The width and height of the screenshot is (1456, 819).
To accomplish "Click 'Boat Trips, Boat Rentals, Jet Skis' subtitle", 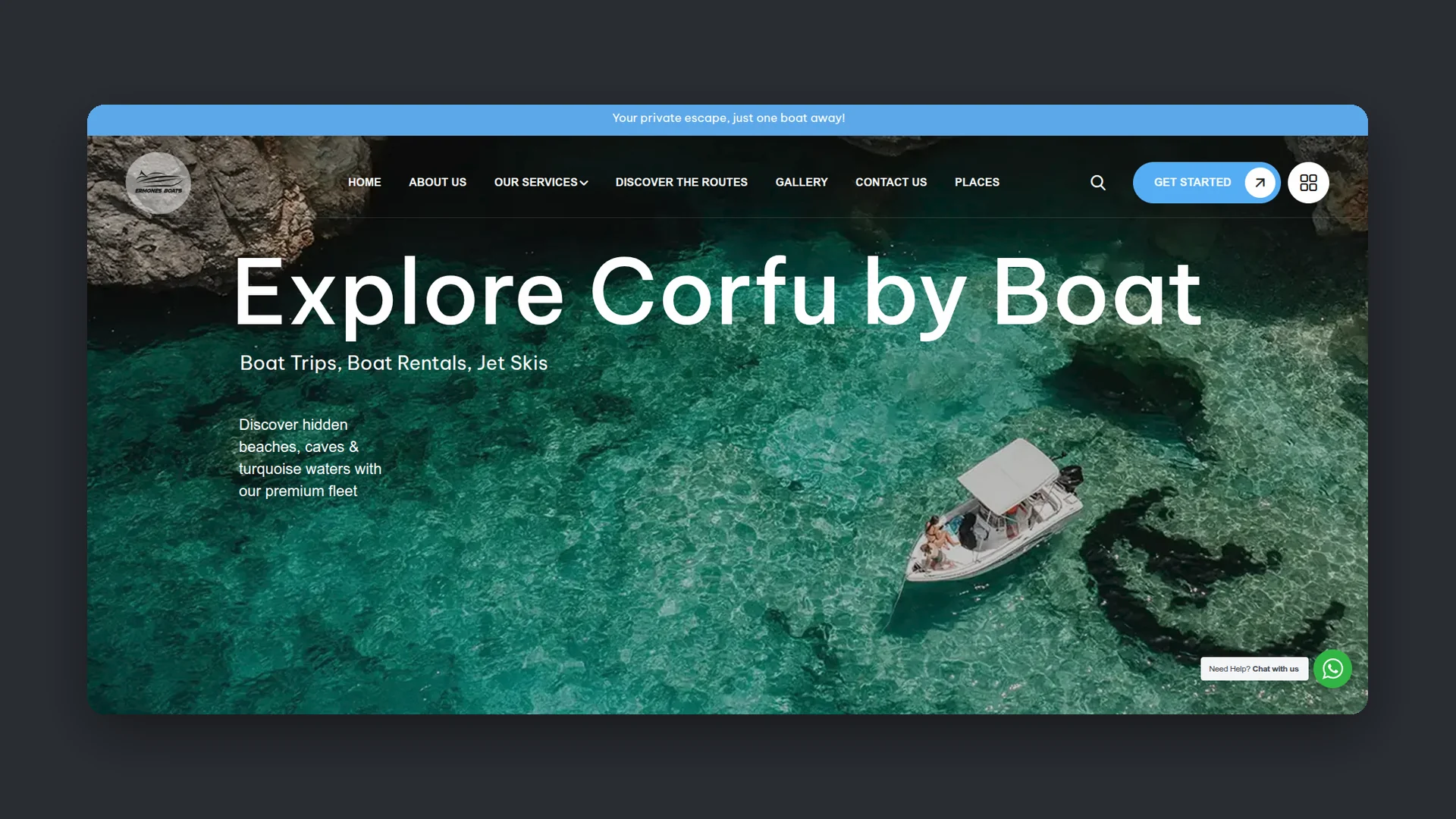I will tap(394, 363).
